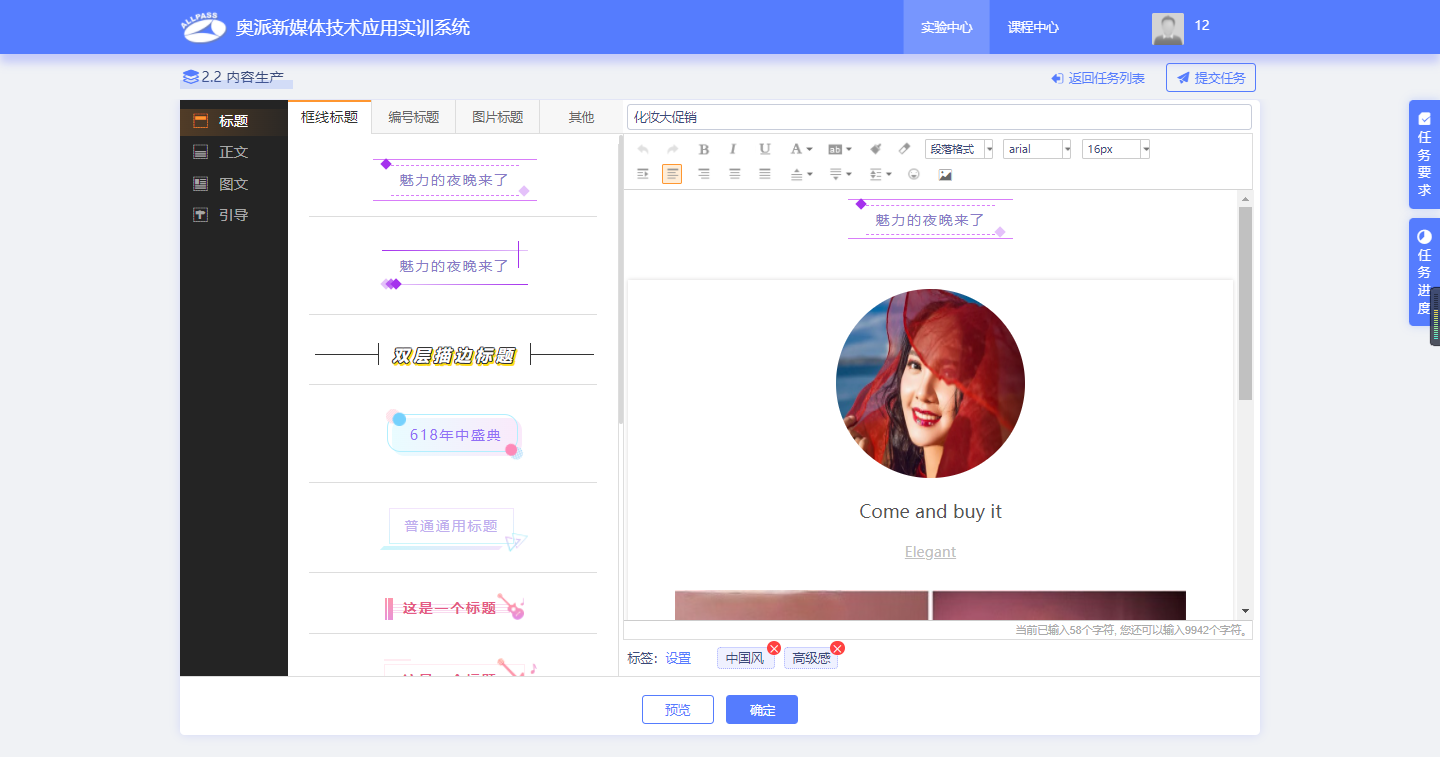Image resolution: width=1440 pixels, height=757 pixels.
Task: Click the 提交任务 button
Action: coord(1211,78)
